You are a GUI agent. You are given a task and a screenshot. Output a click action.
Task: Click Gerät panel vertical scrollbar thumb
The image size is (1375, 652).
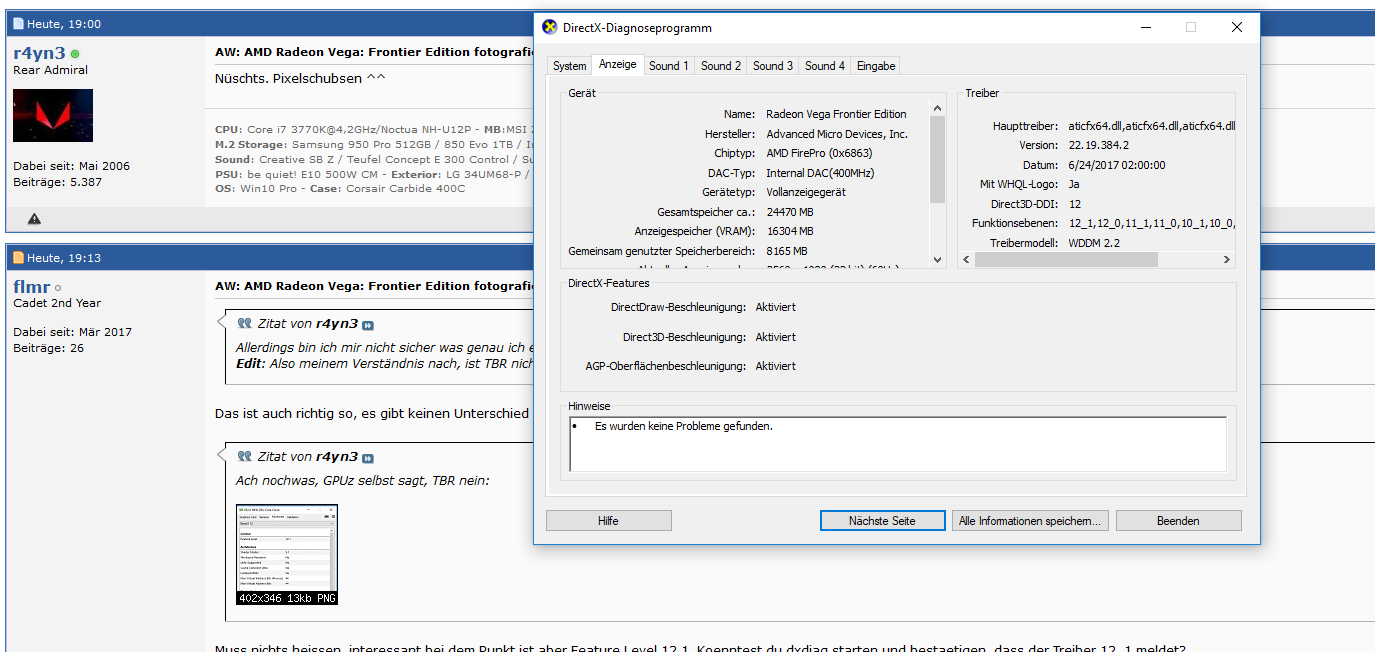pyautogui.click(x=937, y=160)
